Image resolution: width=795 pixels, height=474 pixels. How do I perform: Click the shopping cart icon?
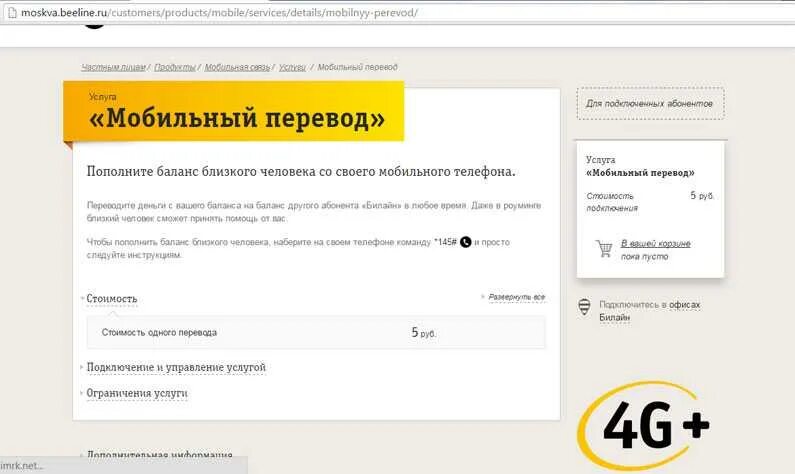click(x=604, y=248)
